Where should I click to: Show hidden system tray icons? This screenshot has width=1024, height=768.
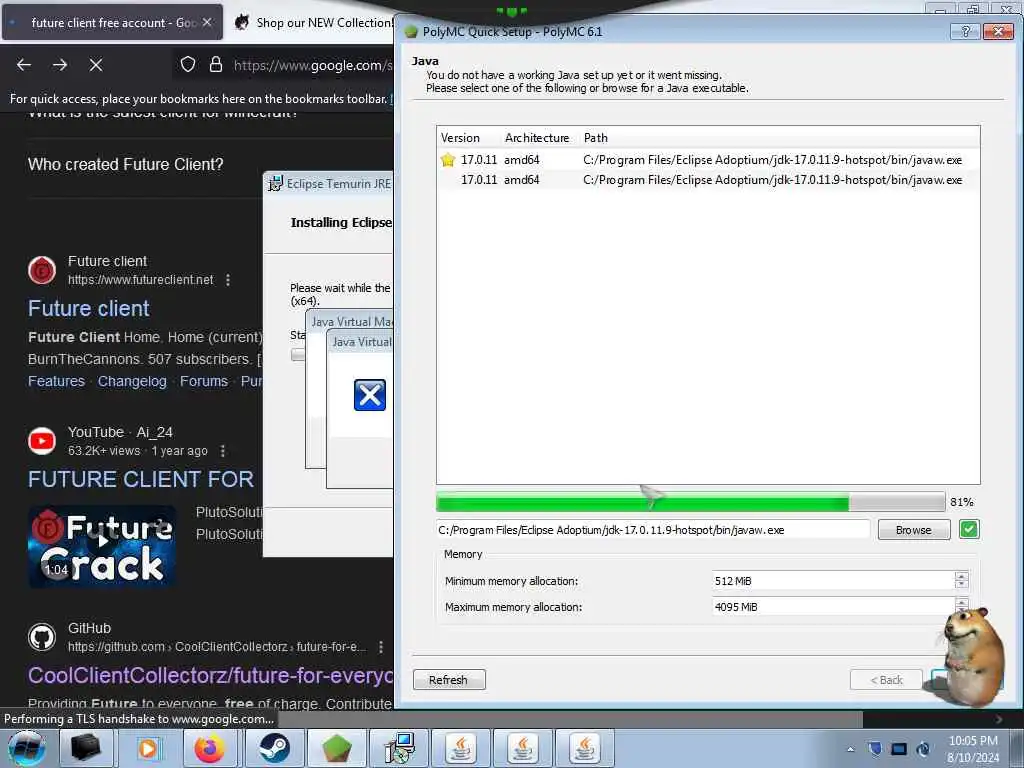850,749
